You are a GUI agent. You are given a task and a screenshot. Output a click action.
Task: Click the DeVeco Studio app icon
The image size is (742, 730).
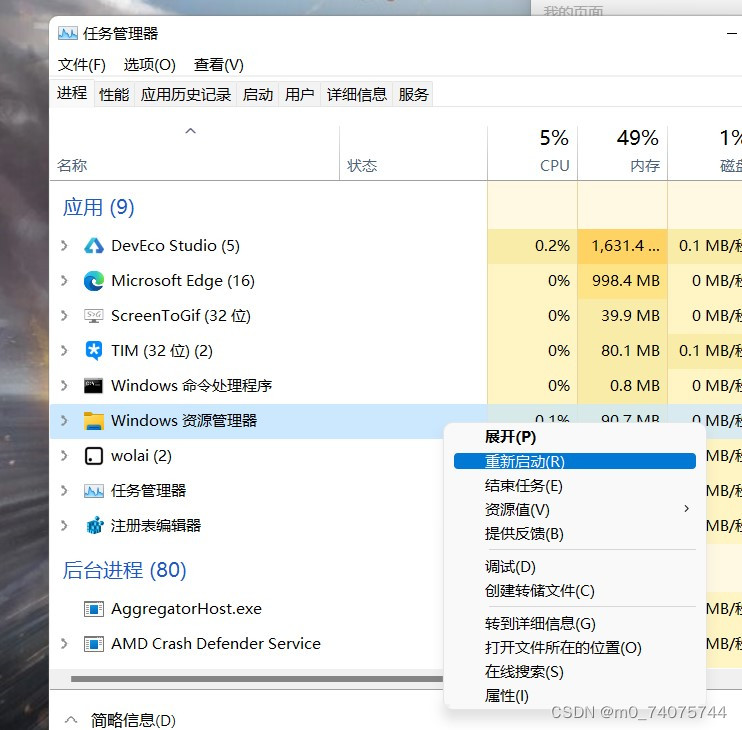(x=94, y=246)
